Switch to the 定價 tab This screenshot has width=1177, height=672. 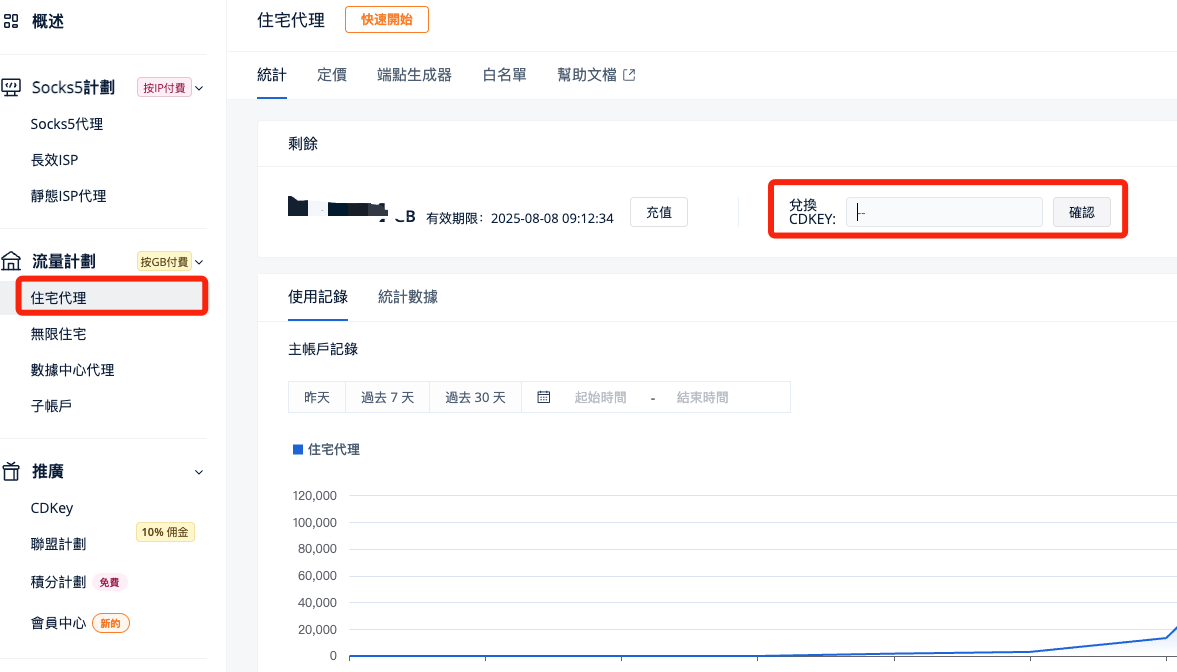(x=332, y=75)
